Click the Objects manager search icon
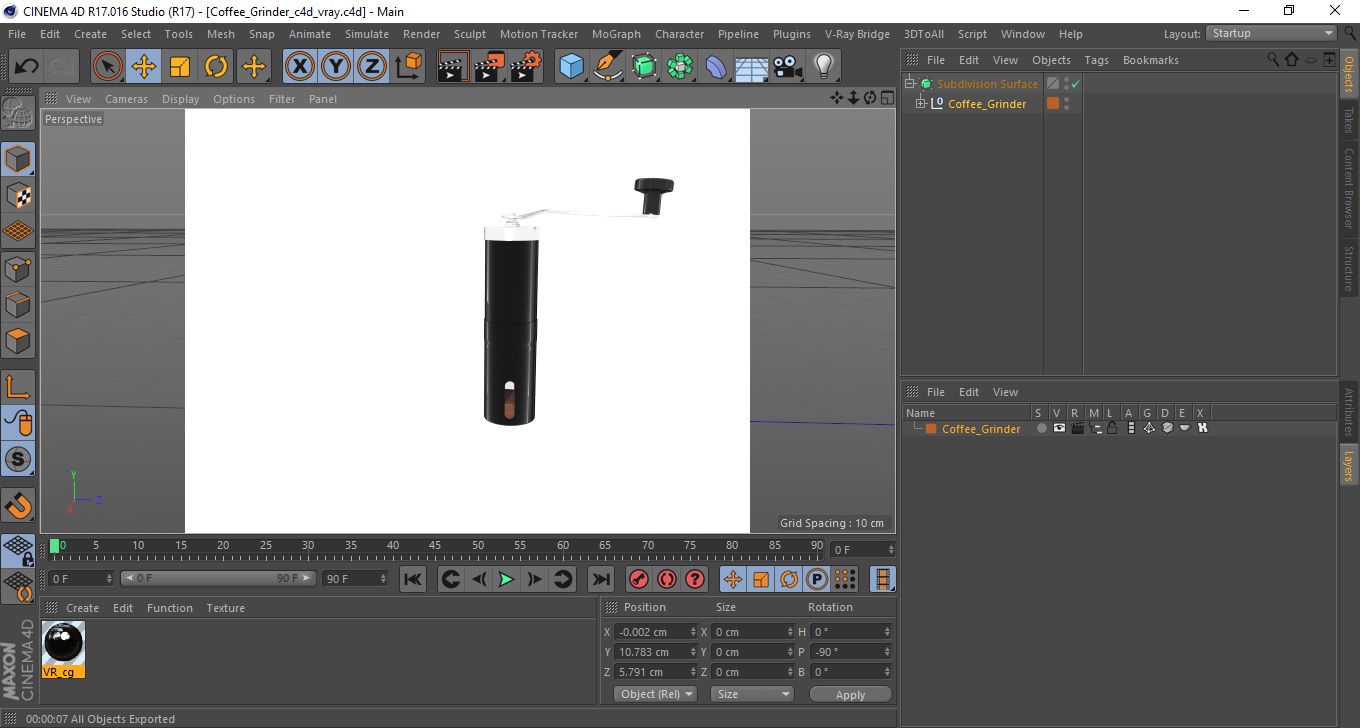 [x=1273, y=59]
